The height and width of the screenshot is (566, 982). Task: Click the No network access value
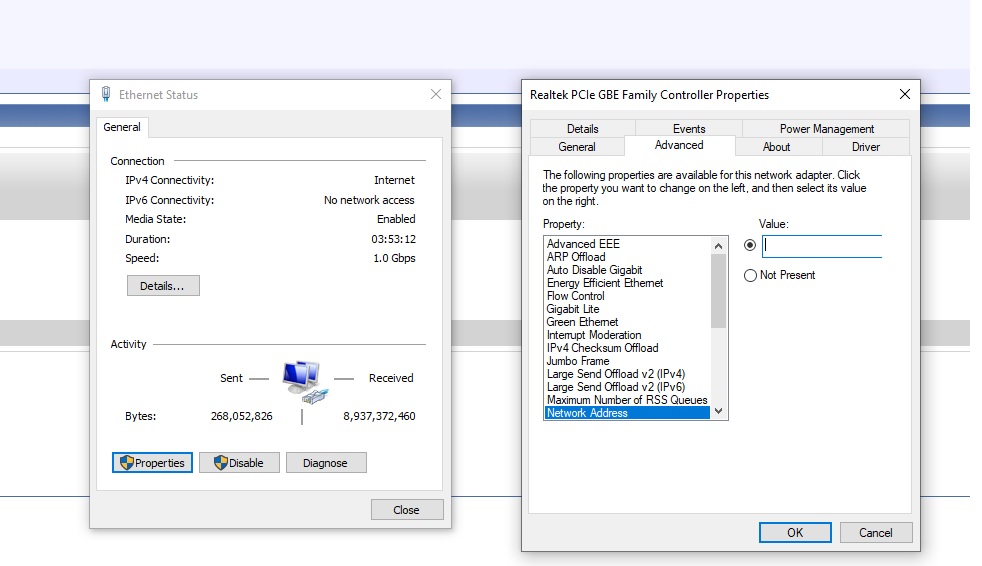point(369,200)
